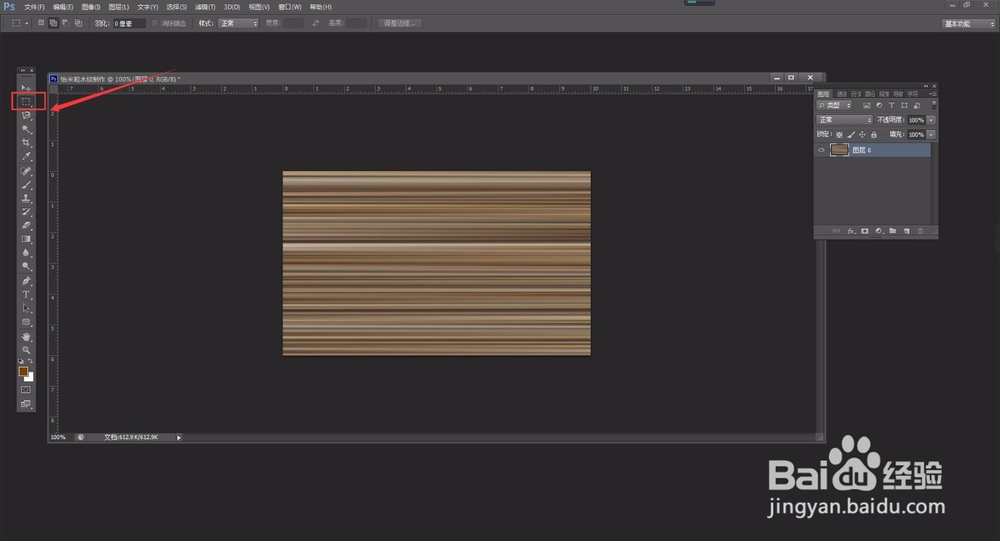Open the marquee tool preset picker arrow

27,24
